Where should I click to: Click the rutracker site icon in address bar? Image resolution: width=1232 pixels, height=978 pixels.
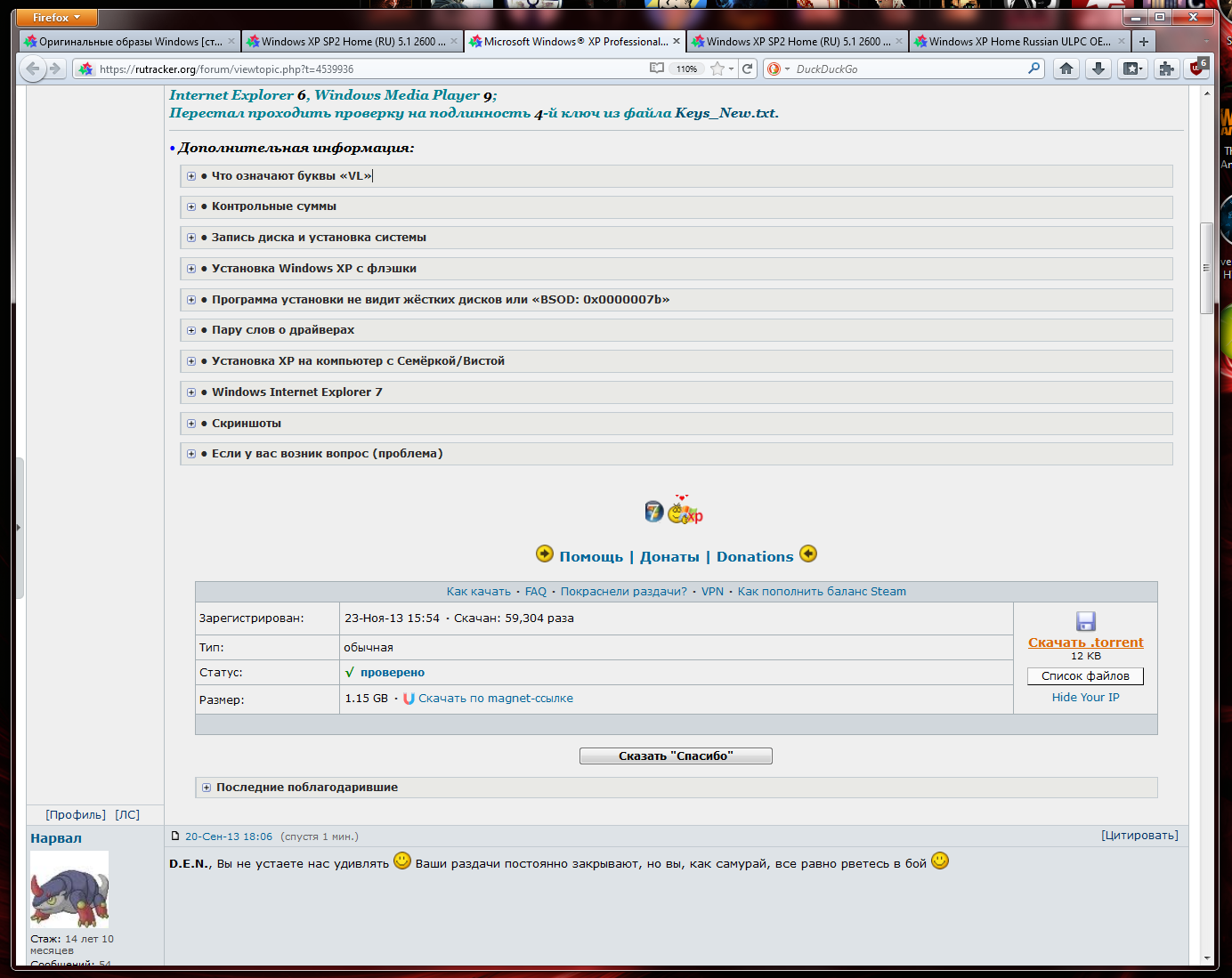coord(85,69)
